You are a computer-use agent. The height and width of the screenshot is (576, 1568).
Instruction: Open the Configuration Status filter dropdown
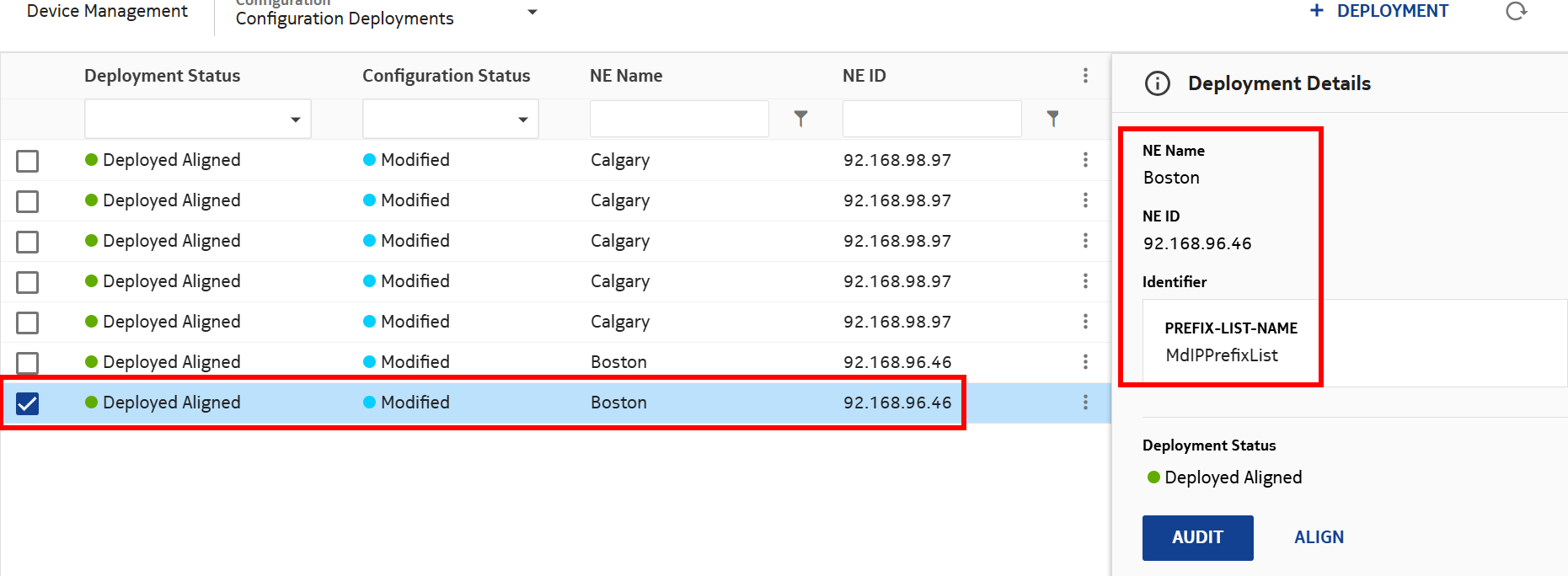450,119
